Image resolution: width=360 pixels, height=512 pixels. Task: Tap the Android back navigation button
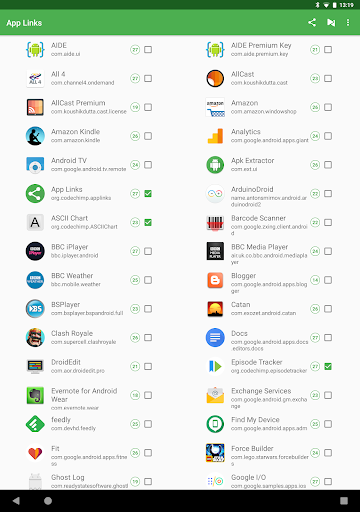click(16, 501)
